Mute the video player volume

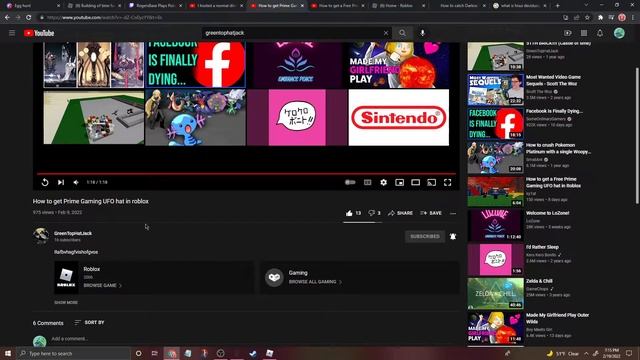tap(76, 182)
